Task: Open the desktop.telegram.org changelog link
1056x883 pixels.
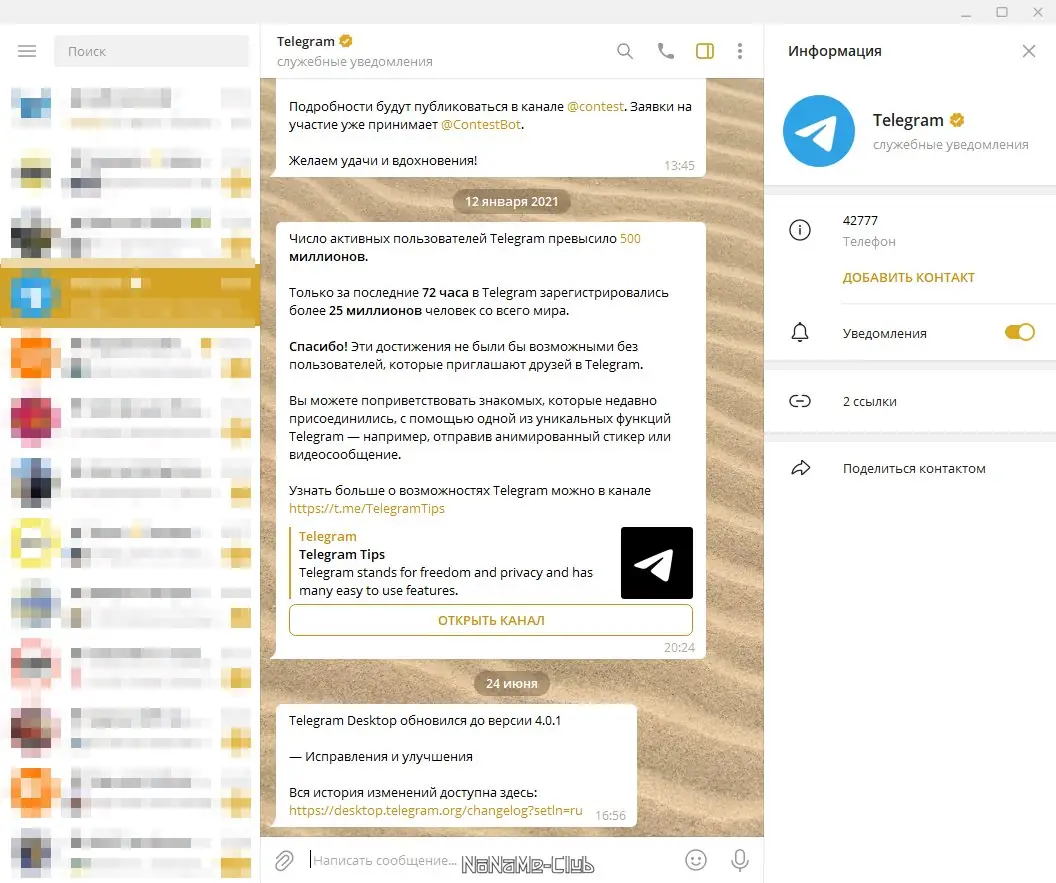Action: tap(436, 811)
